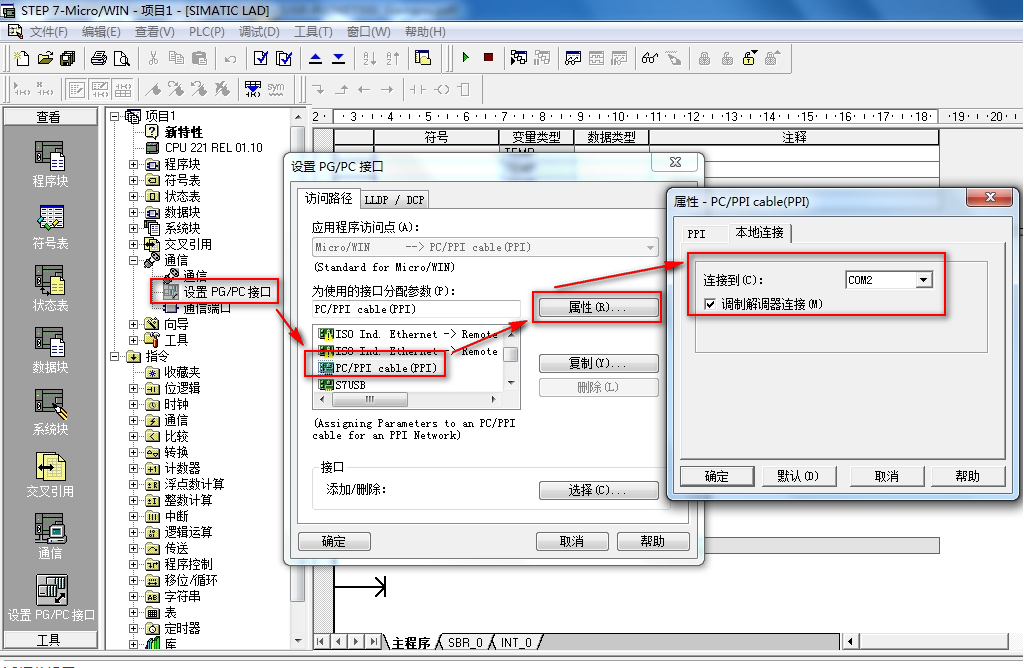Open 系统块 in the left navigation bar

click(x=50, y=412)
